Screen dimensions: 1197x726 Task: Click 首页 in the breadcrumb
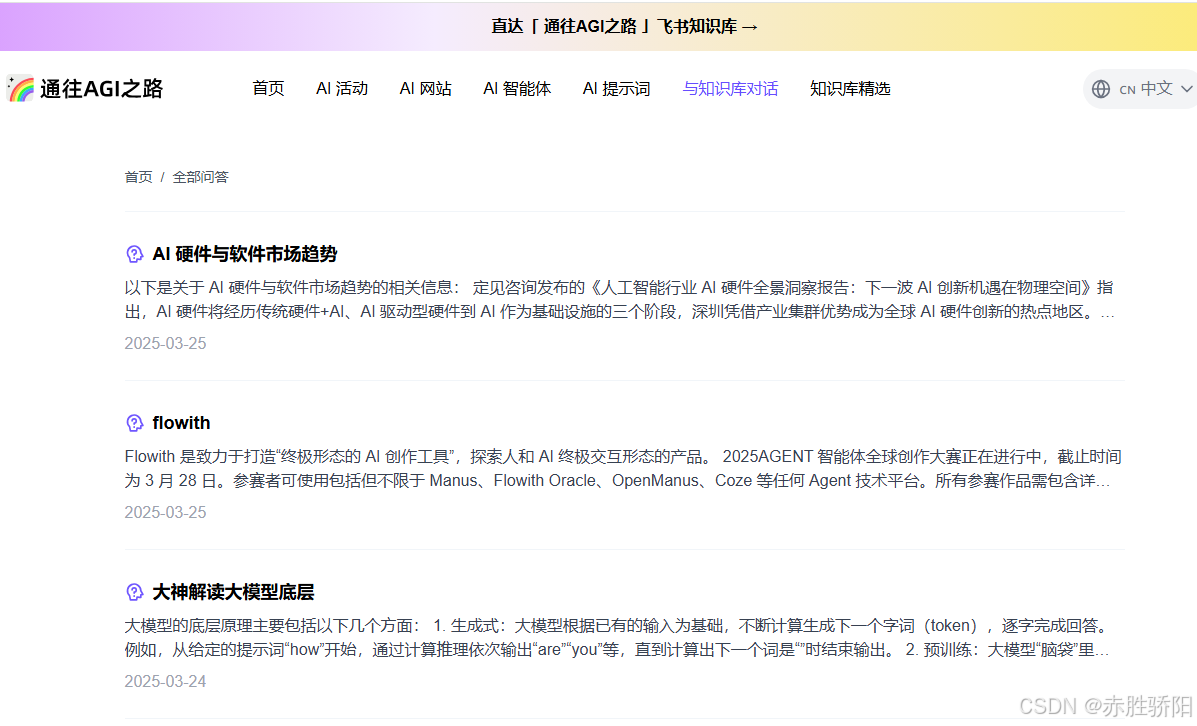tap(138, 177)
